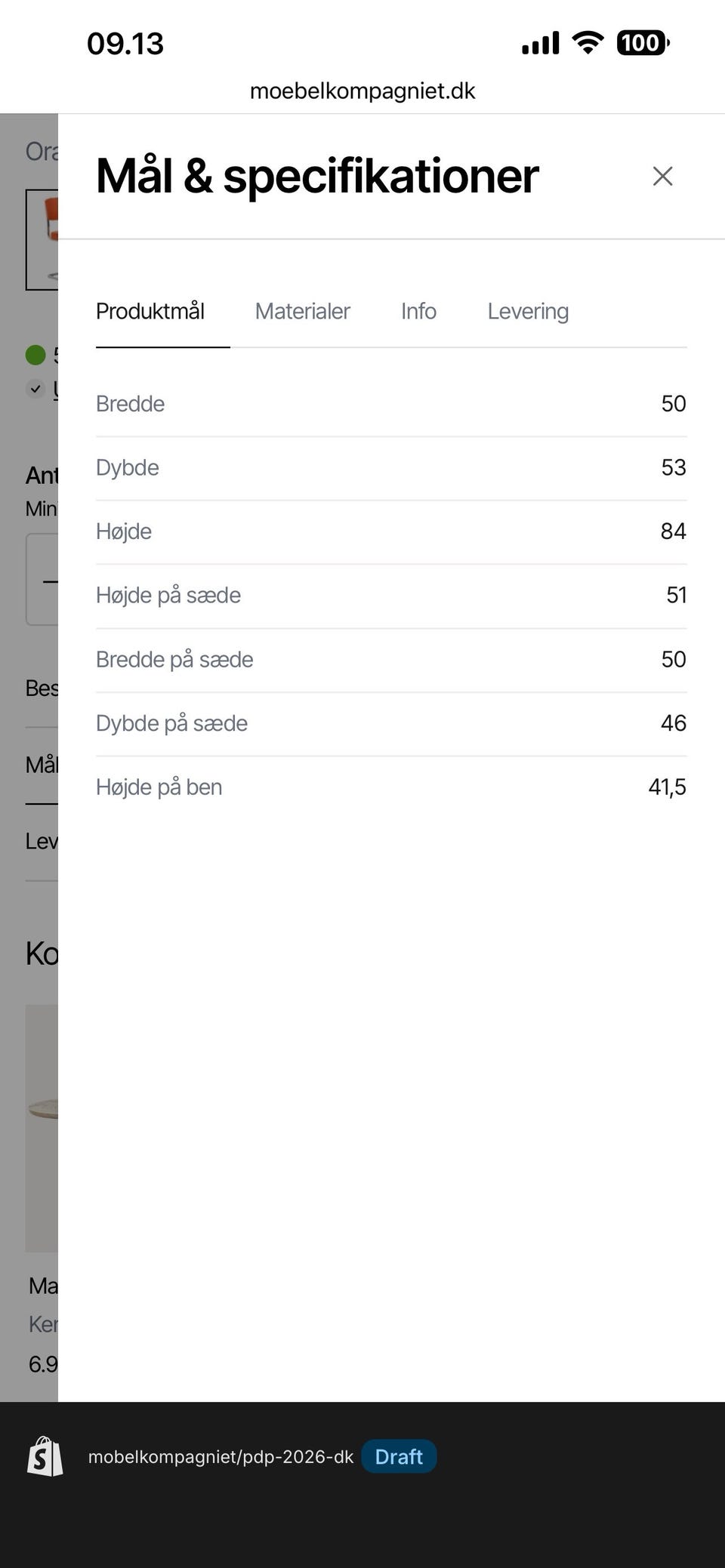
Task: Click the green stock status dot
Action: 35,354
